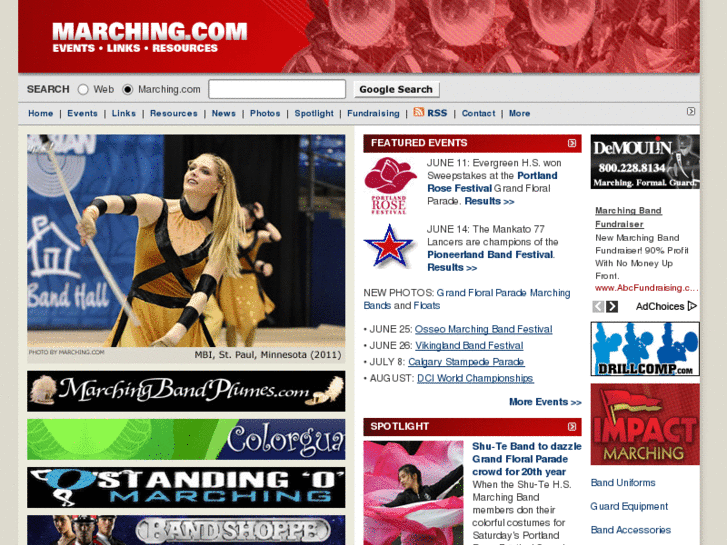Open the Guard Equipment link
The image size is (727, 545).
629,507
